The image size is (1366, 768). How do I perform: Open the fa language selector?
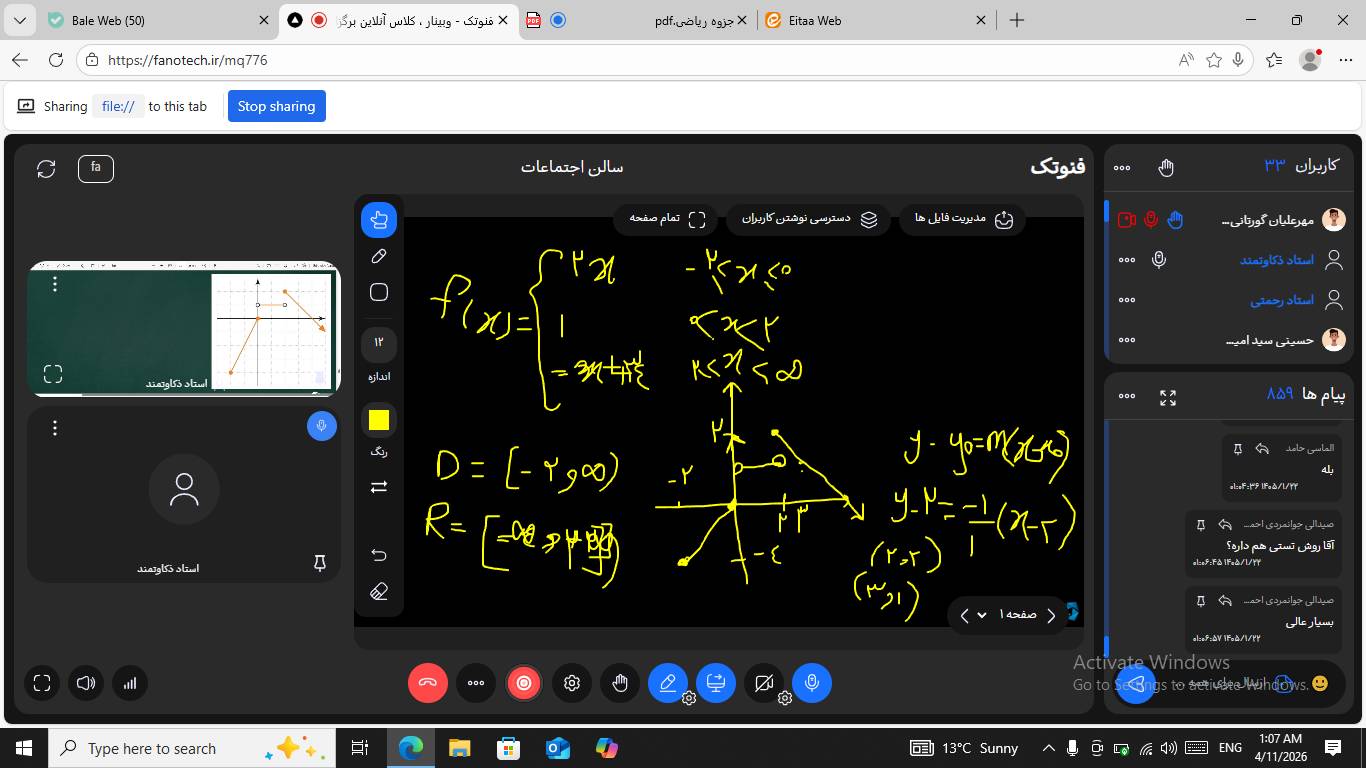96,169
